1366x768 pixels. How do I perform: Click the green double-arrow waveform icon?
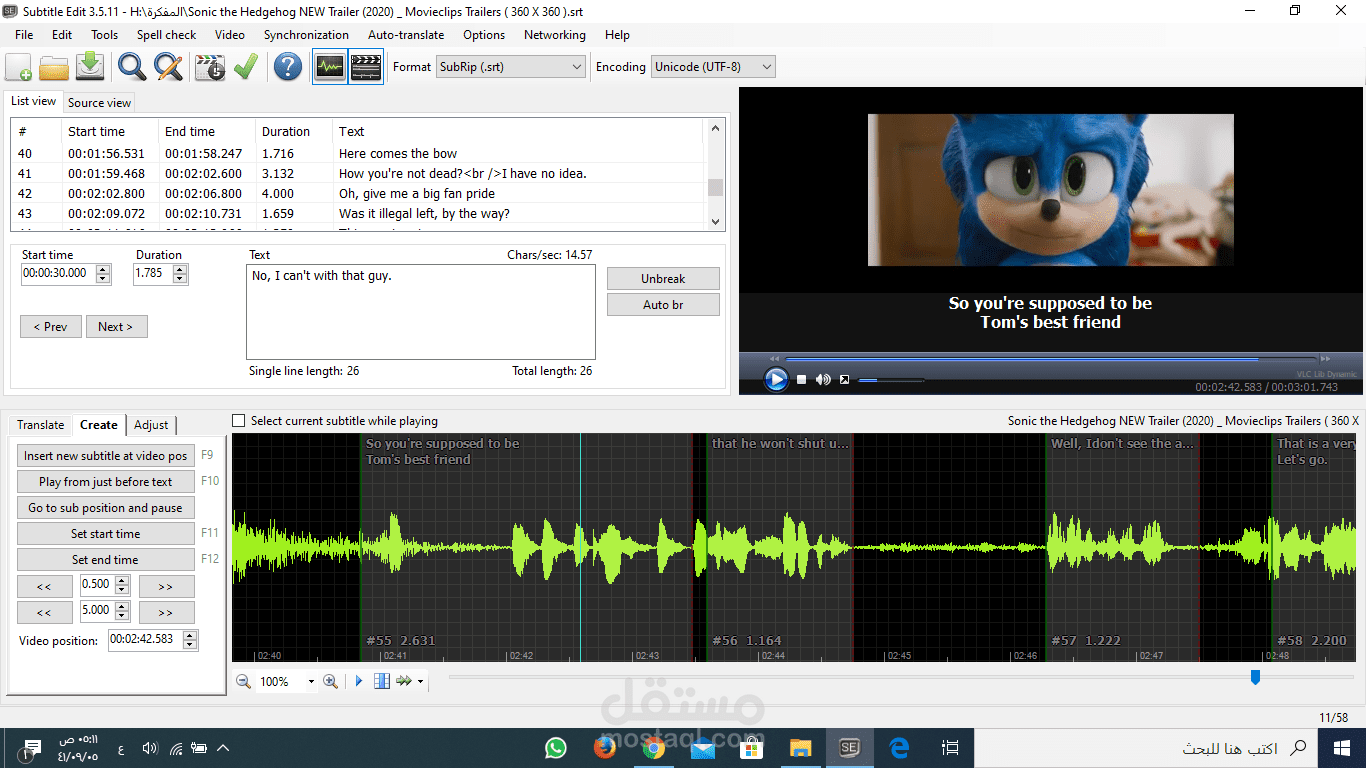[x=404, y=681]
